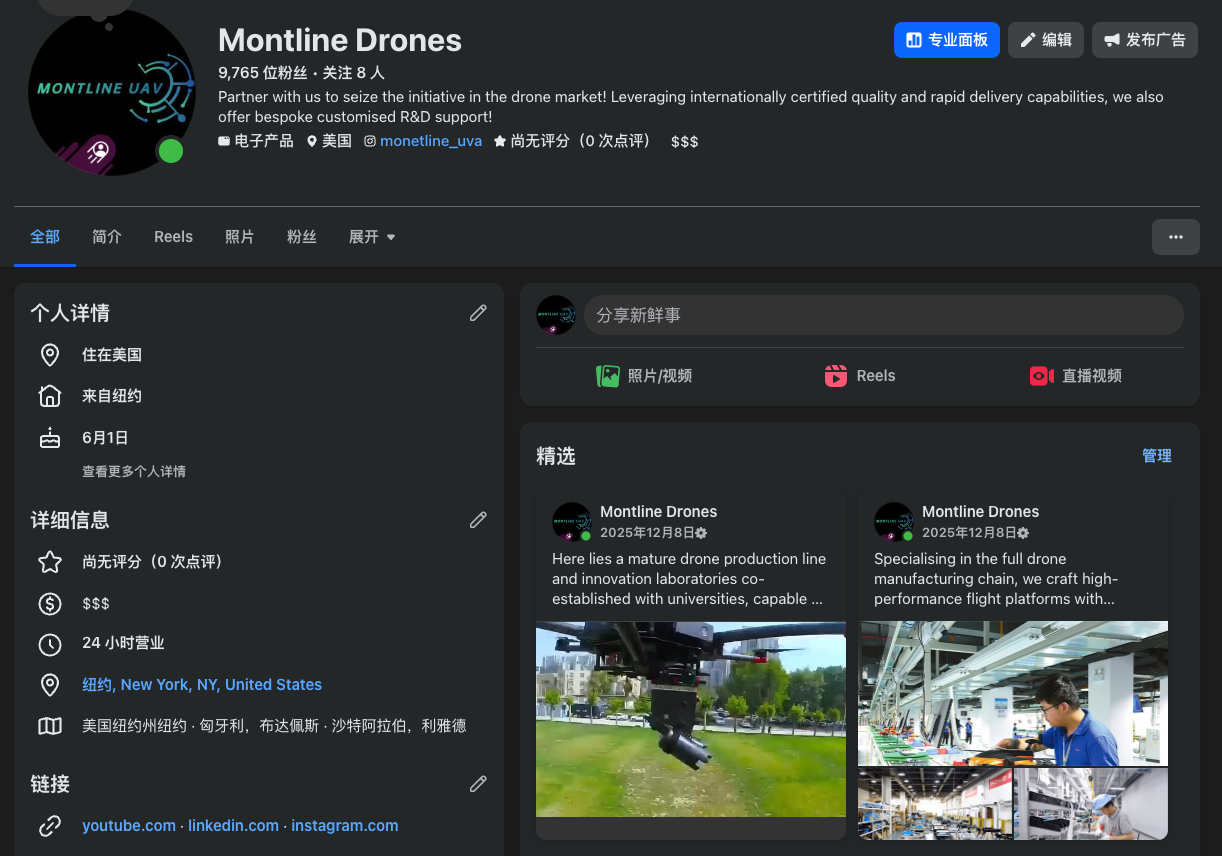
Task: Switch to the Reels tab
Action: coord(173,237)
